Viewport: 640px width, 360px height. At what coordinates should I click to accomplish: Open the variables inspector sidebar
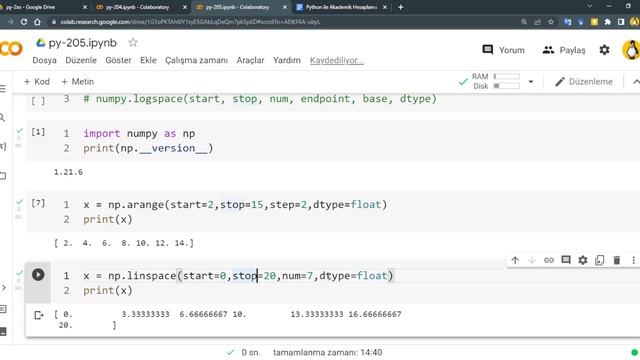(x=3, y=146)
